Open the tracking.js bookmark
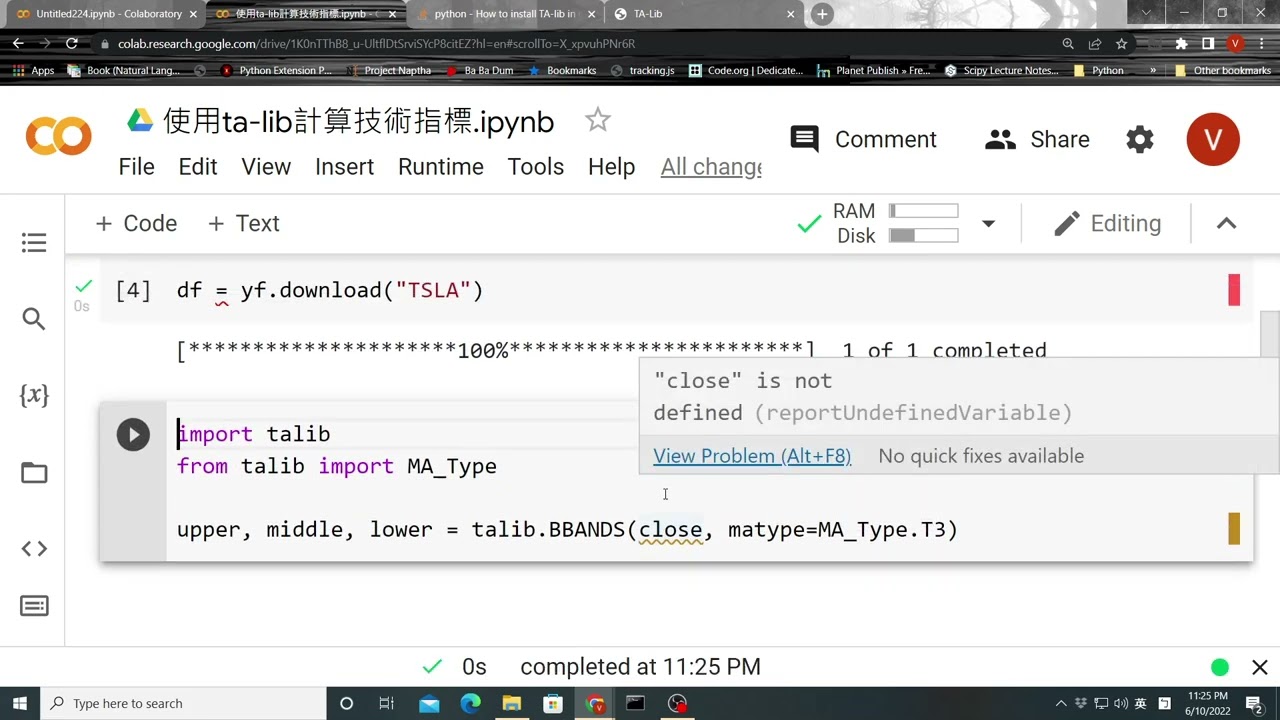The image size is (1280, 720). click(x=642, y=71)
